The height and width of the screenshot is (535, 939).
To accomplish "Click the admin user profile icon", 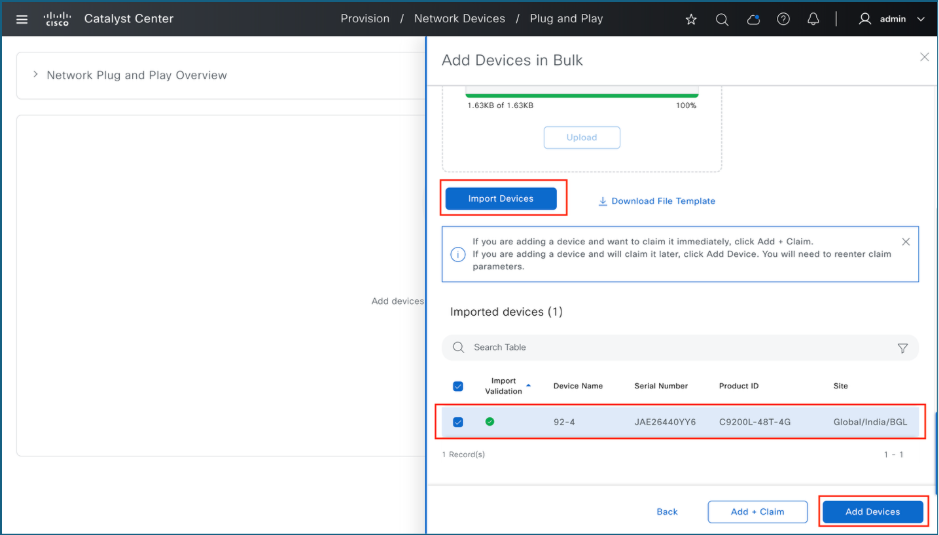I will coord(864,19).
